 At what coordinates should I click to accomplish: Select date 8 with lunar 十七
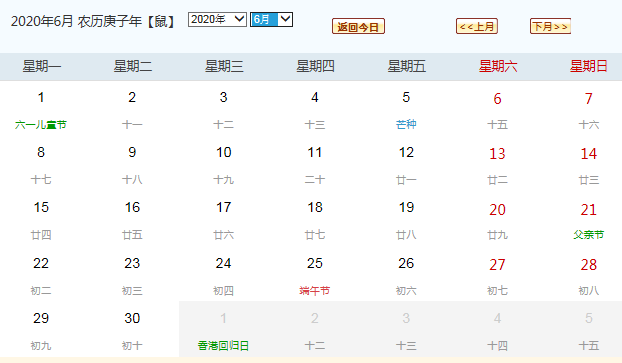[x=41, y=165]
